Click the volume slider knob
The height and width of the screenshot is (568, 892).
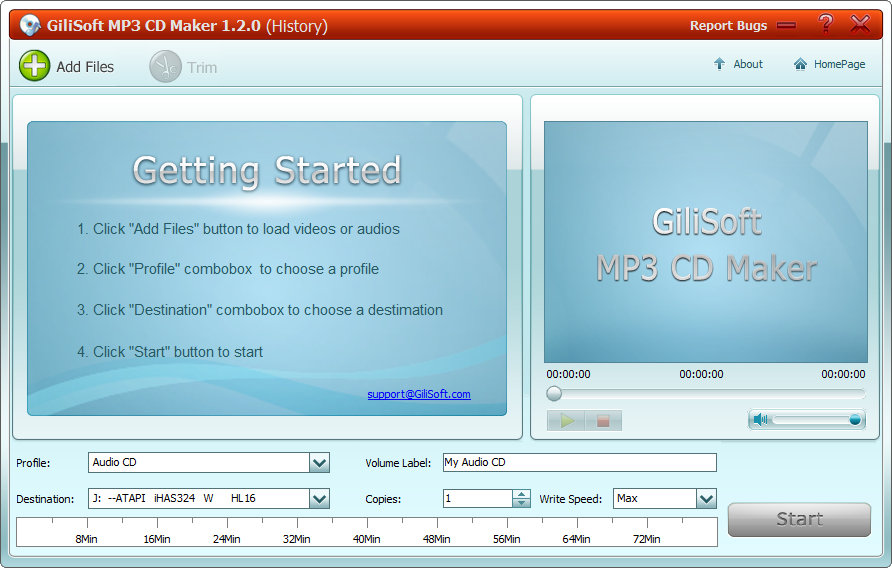coord(855,420)
